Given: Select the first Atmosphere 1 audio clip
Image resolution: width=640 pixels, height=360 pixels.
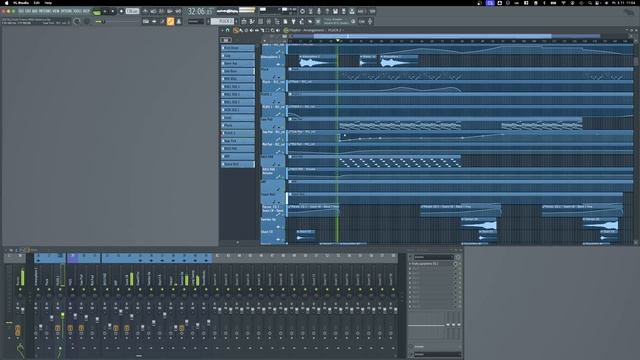Looking at the screenshot, I should click(318, 61).
